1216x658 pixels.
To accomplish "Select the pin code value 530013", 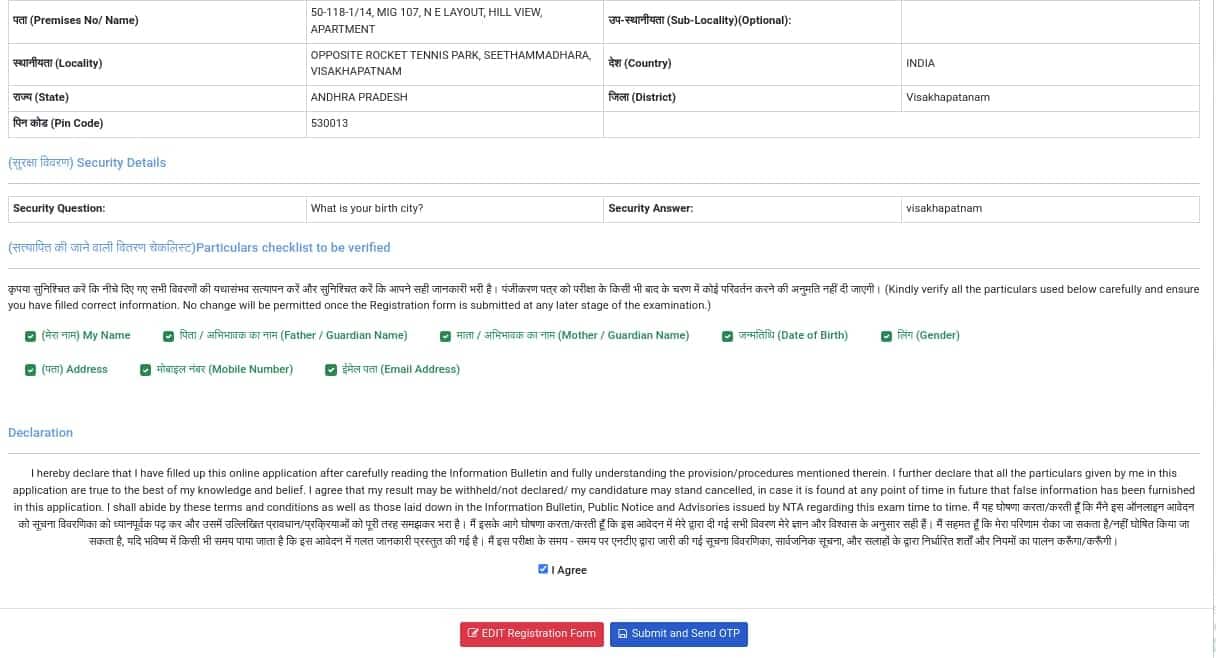I will click(329, 124).
